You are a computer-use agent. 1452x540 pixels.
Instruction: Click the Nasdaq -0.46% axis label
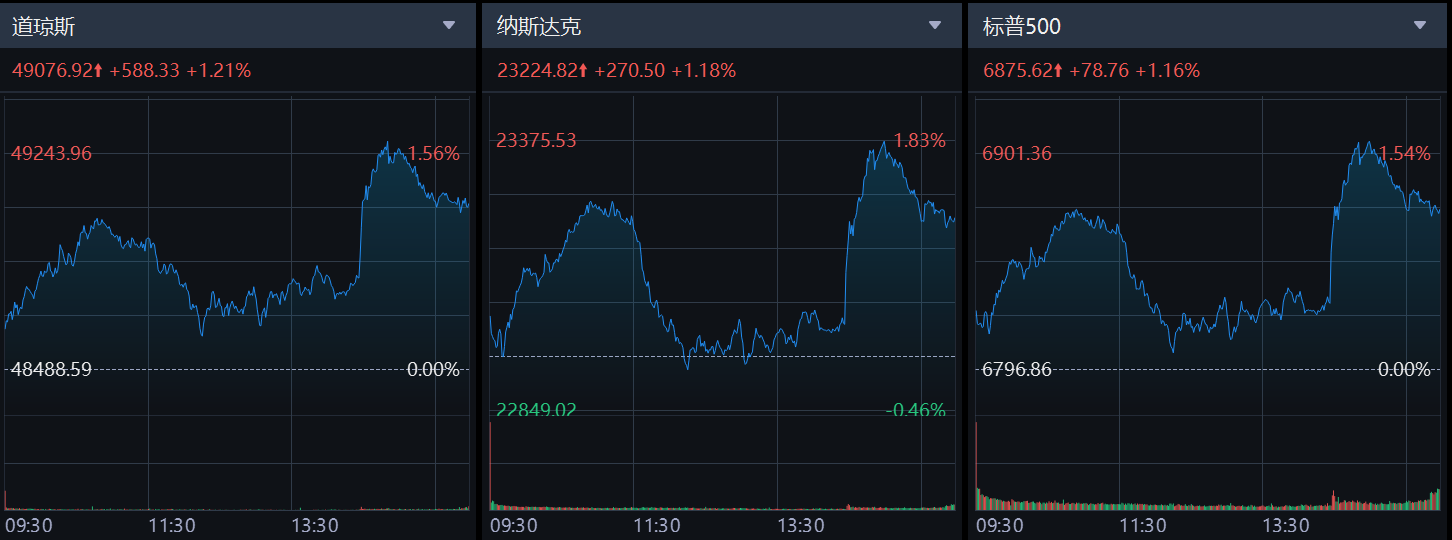[x=916, y=410]
